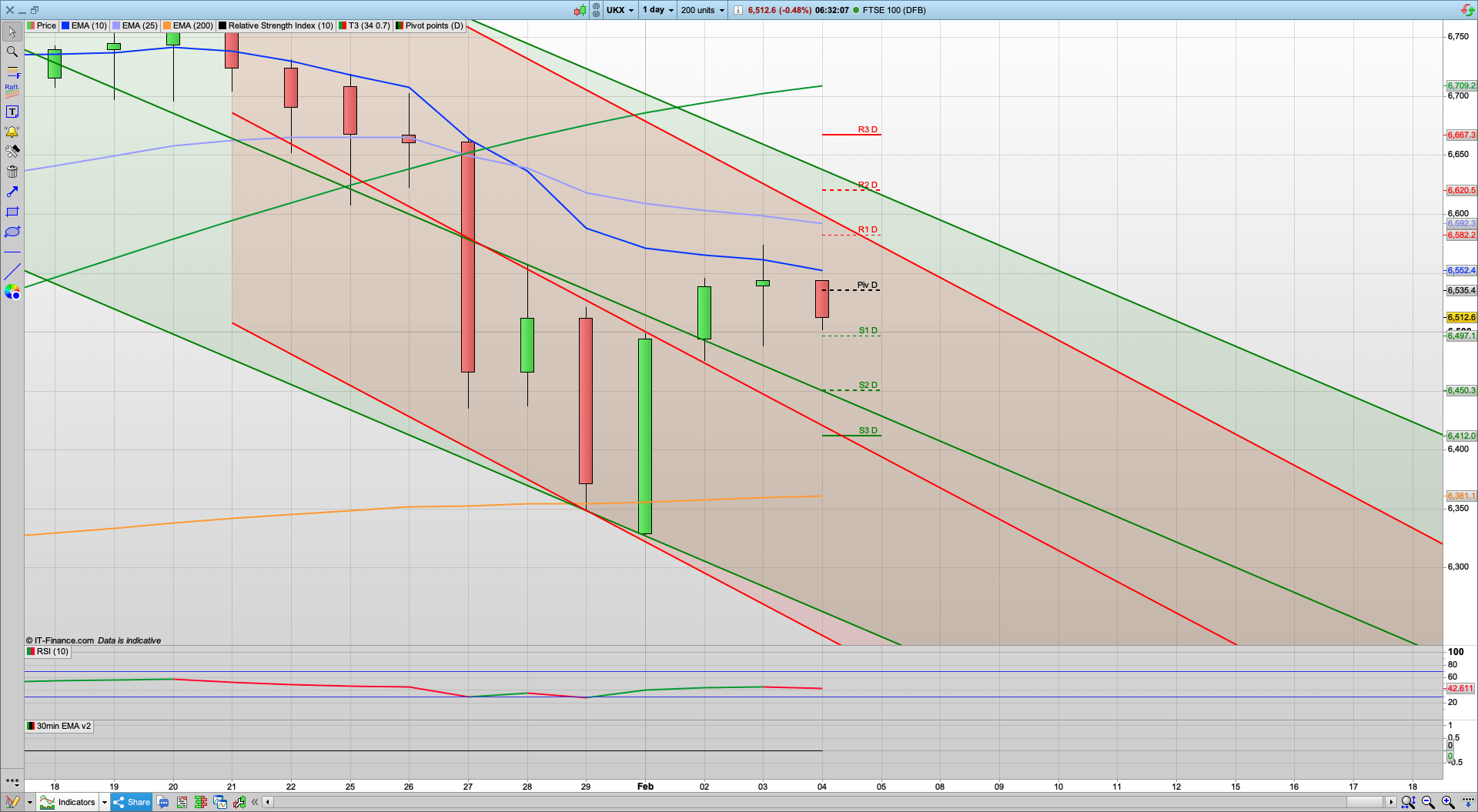Select the RSI (10) panel label
The image size is (1478, 812).
point(48,651)
